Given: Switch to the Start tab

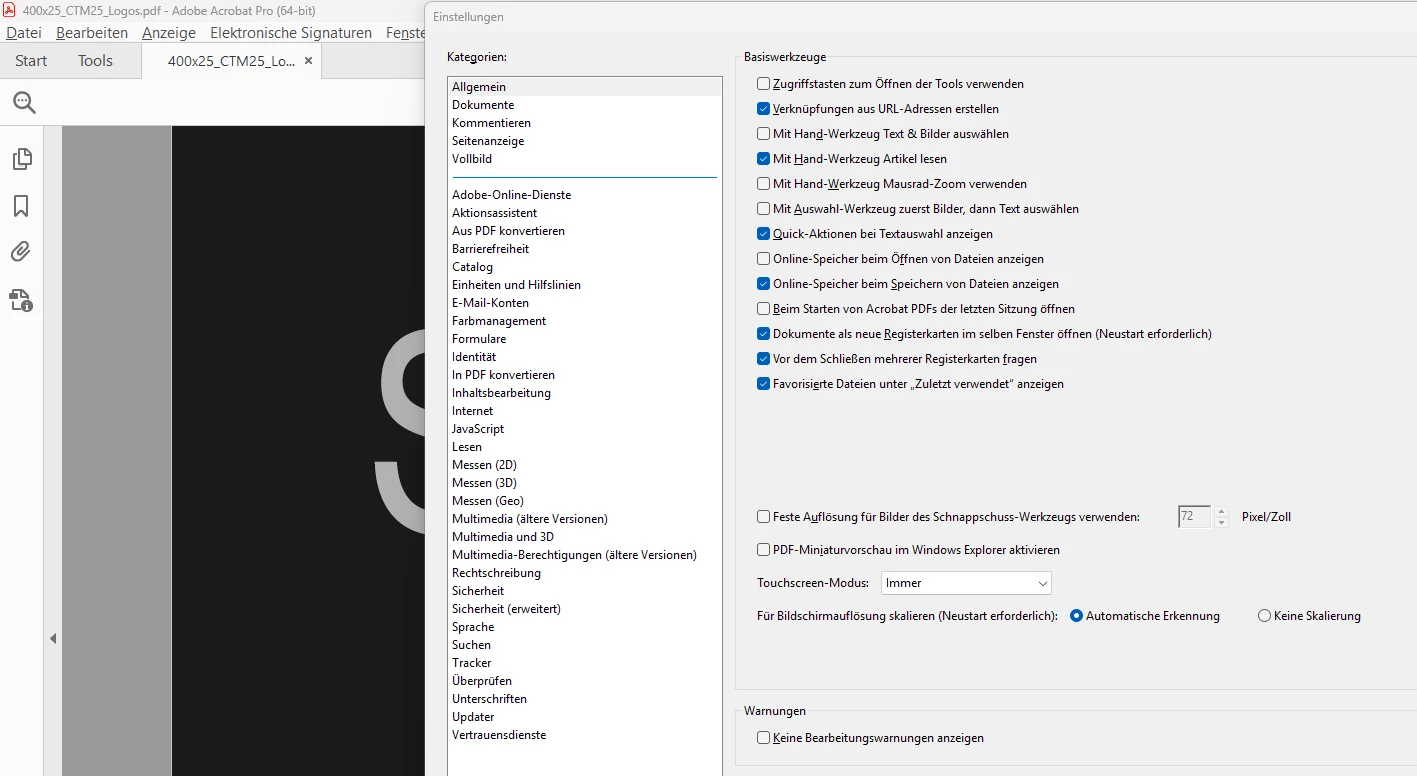Looking at the screenshot, I should [31, 61].
